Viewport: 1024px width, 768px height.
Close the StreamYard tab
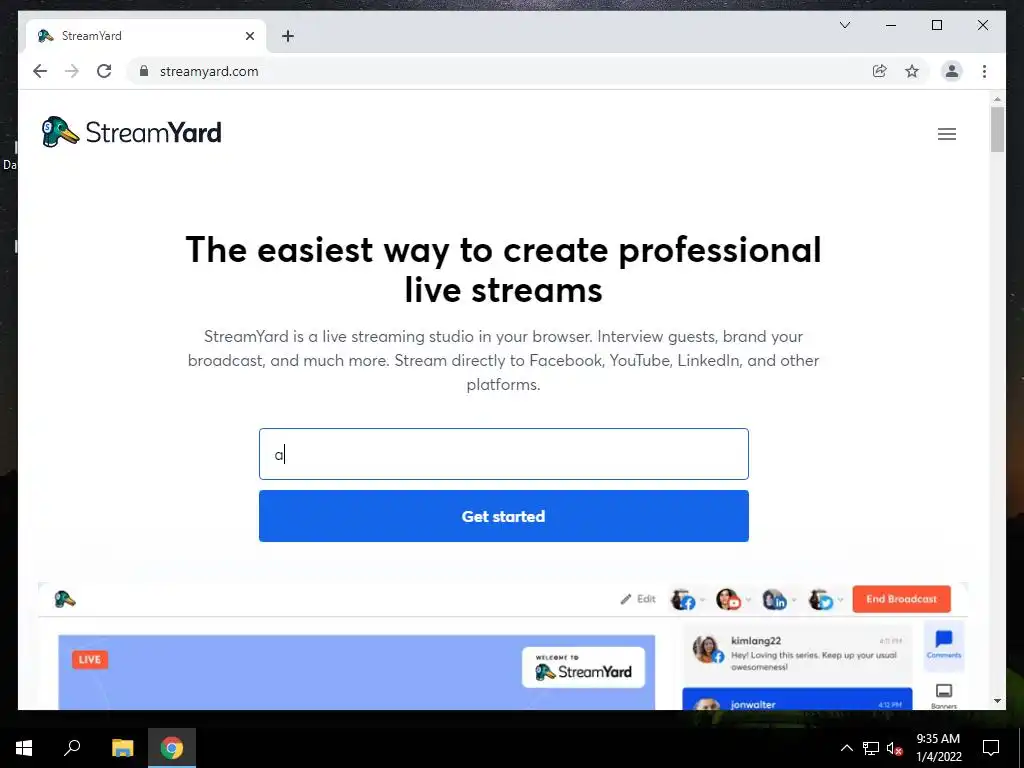(249, 36)
